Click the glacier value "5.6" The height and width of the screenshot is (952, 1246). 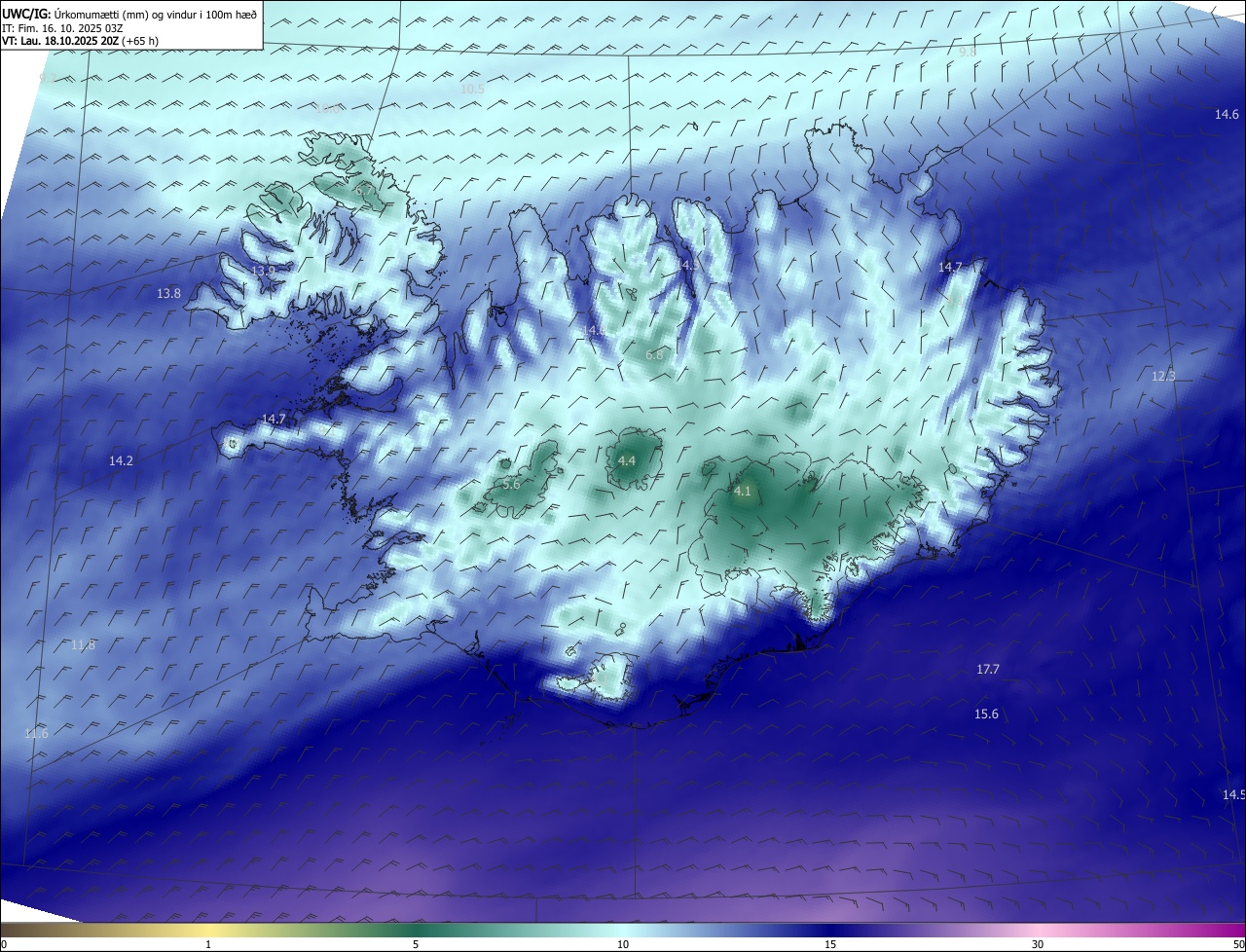pyautogui.click(x=511, y=484)
